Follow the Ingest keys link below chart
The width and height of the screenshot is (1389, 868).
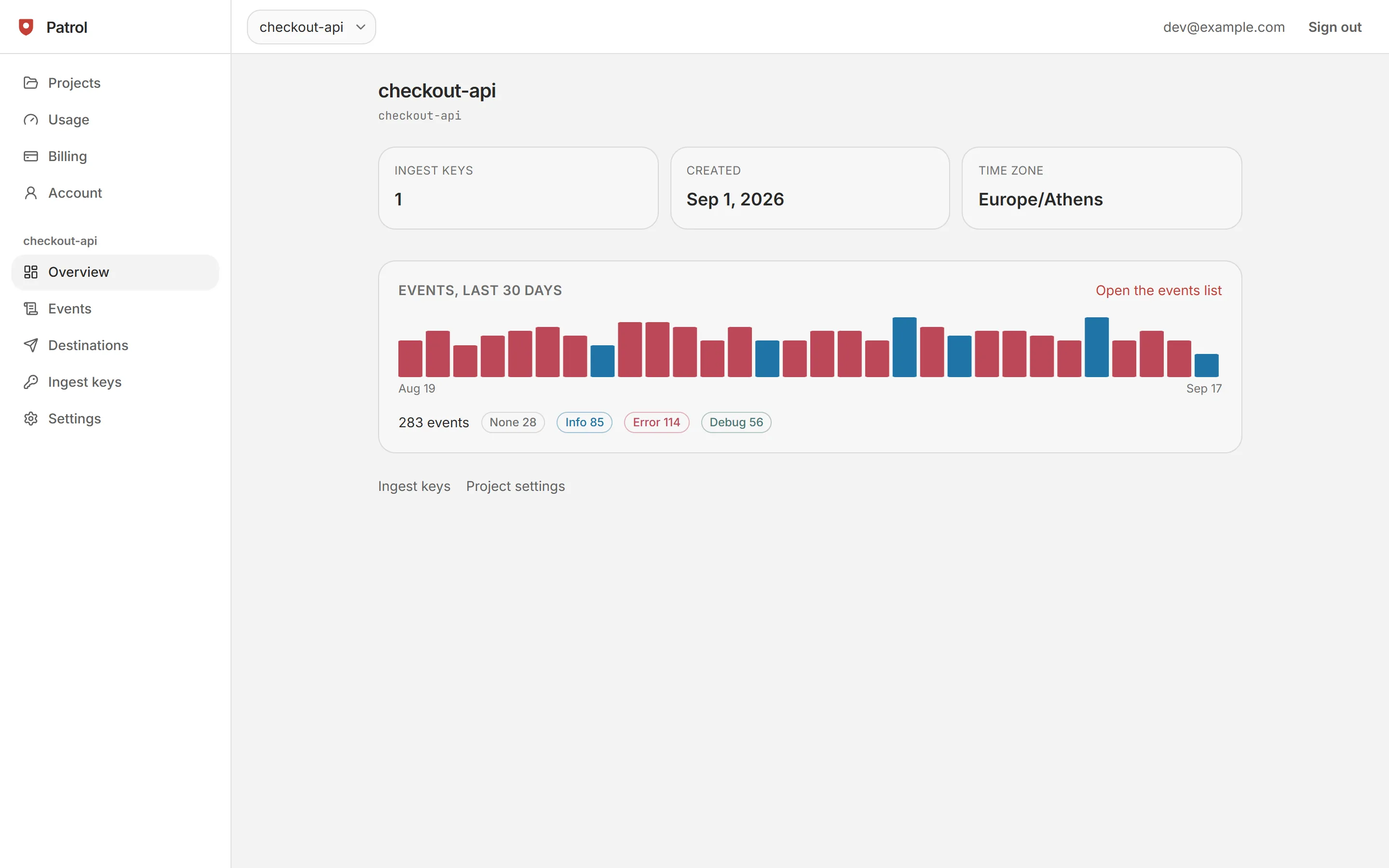(414, 486)
